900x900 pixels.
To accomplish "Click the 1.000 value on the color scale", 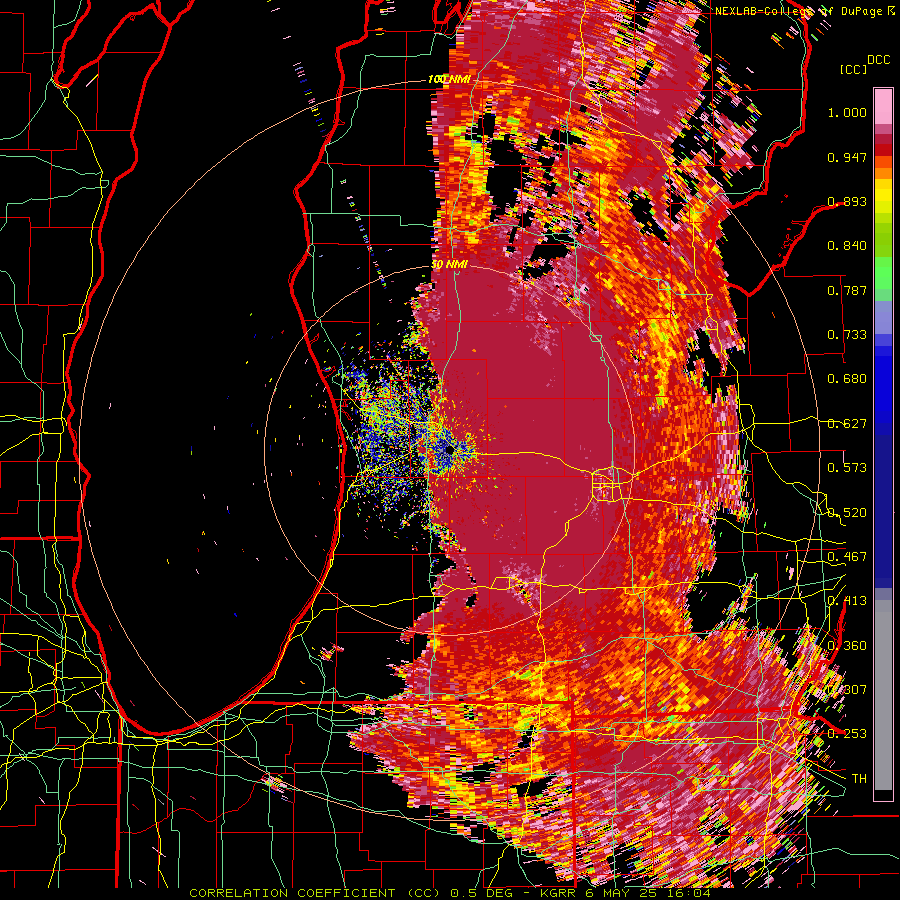I will [x=847, y=112].
